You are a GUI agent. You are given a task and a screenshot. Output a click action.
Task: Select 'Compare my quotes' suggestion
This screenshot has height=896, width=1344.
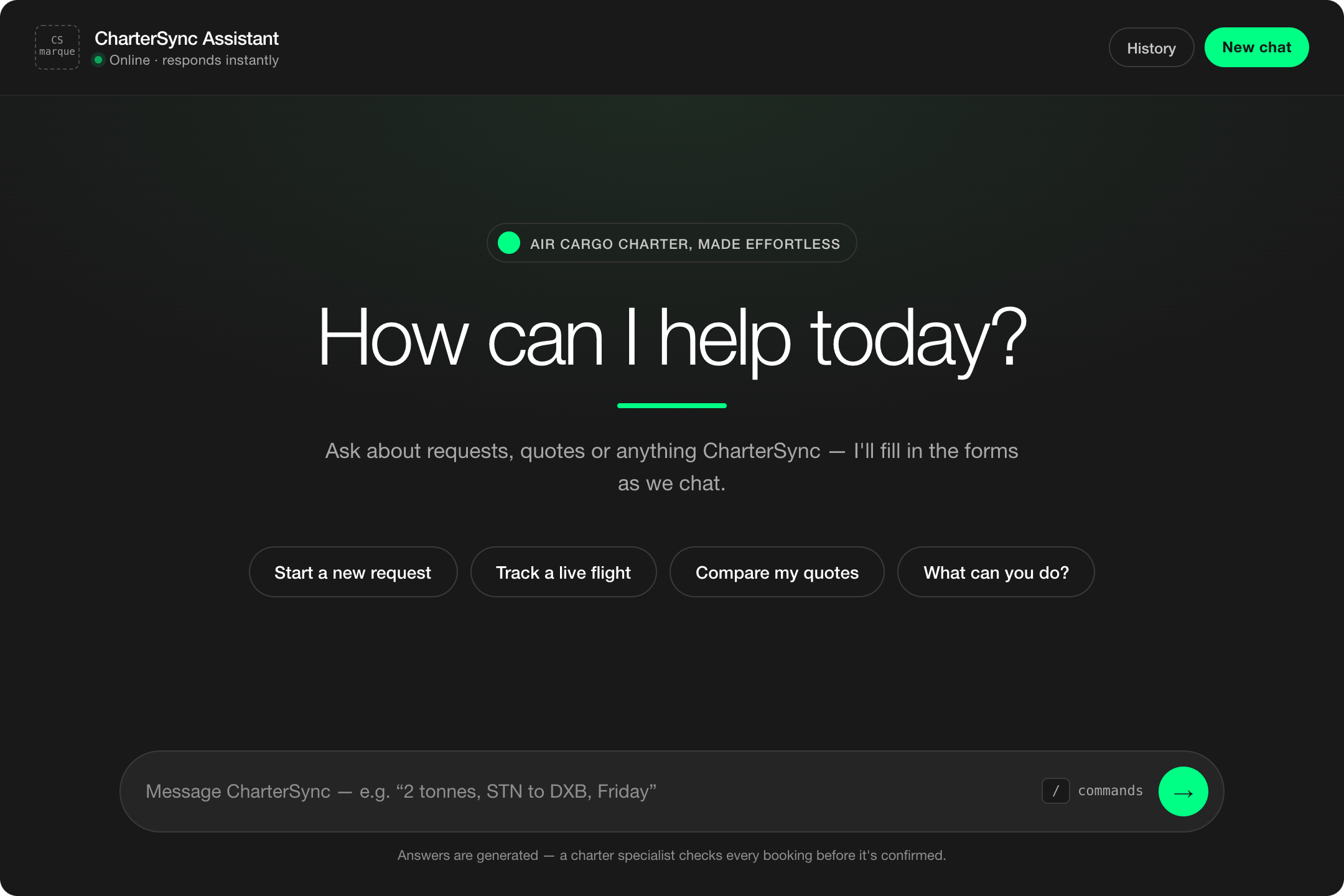click(777, 572)
